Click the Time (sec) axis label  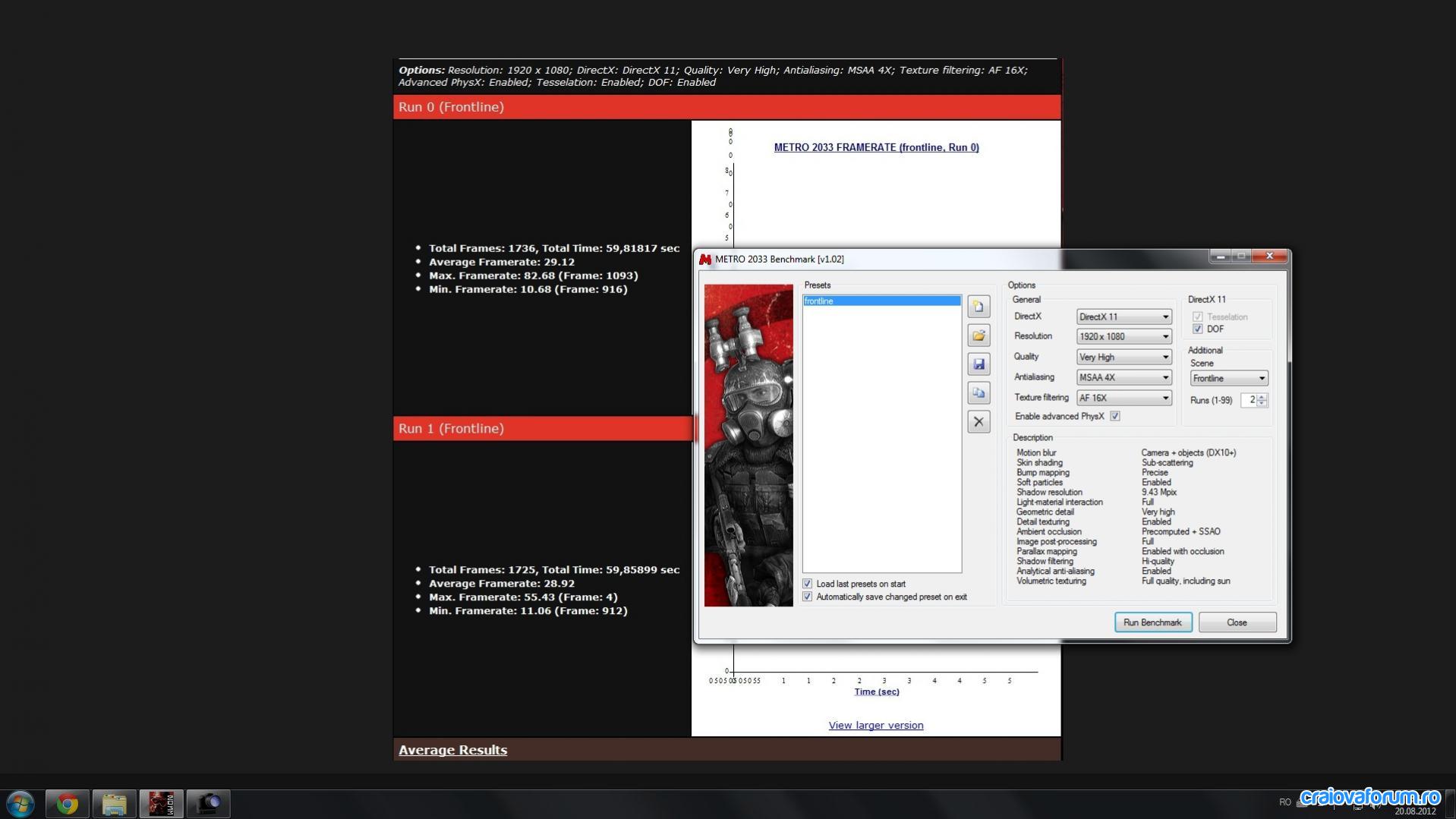tap(876, 692)
